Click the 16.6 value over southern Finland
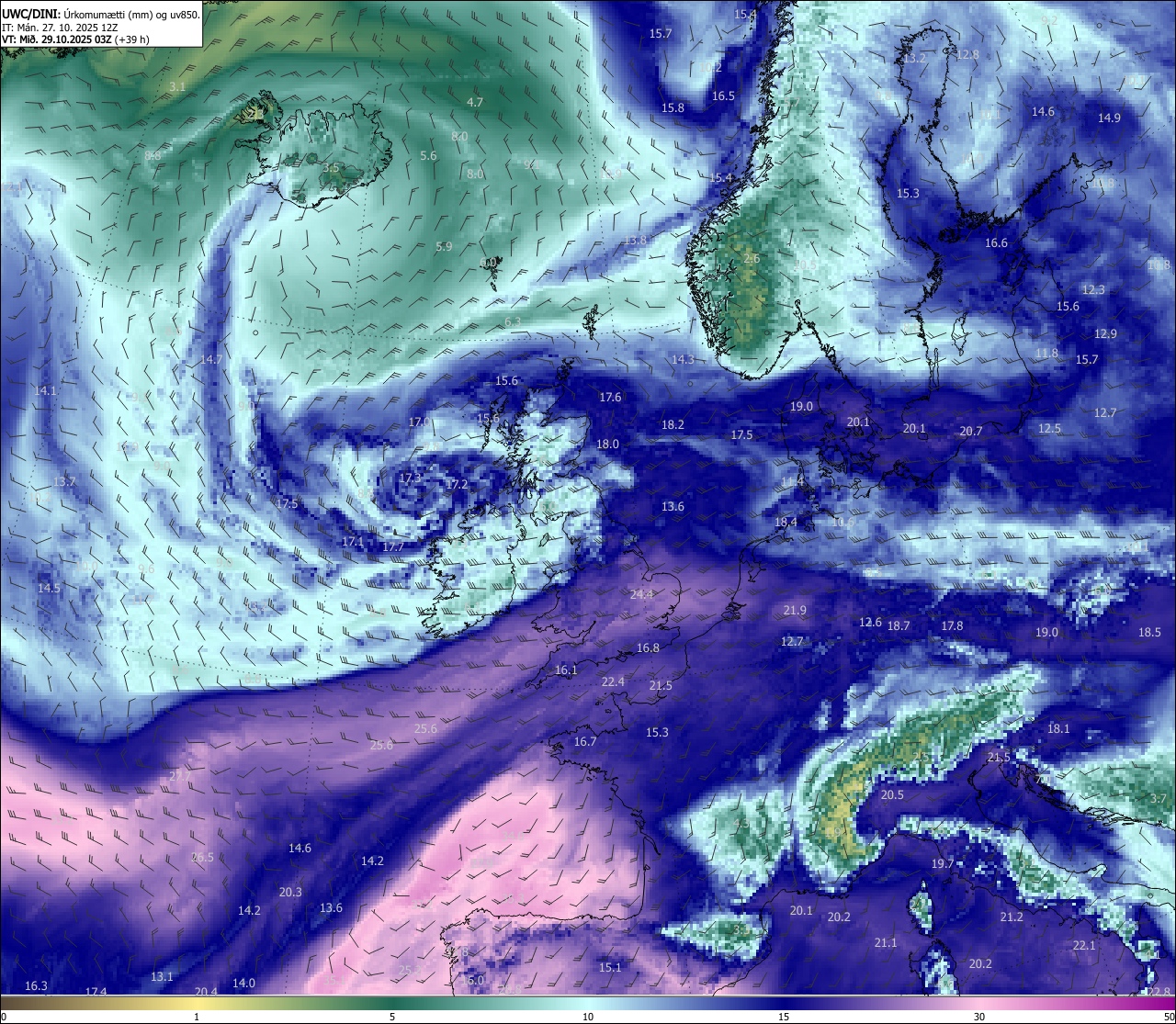 coord(996,242)
